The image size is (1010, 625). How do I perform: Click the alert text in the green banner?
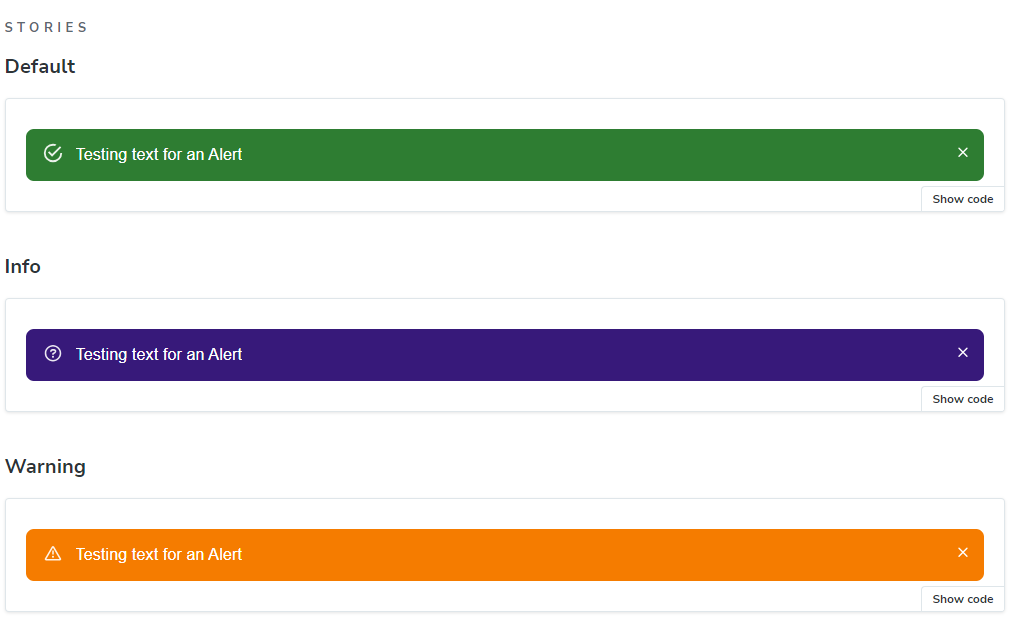159,154
